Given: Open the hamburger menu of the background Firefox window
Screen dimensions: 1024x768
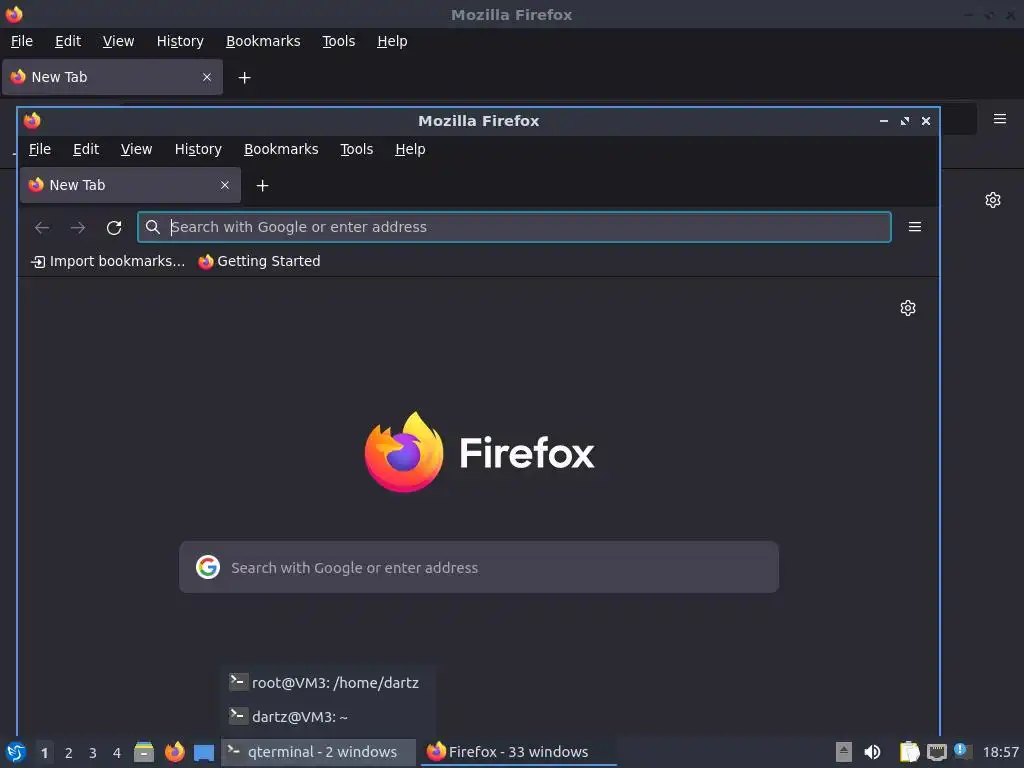Looking at the screenshot, I should click(999, 119).
